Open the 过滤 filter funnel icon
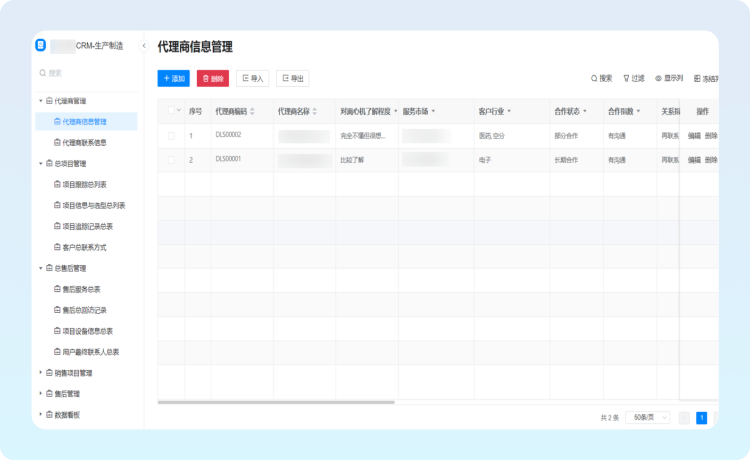 coord(627,78)
